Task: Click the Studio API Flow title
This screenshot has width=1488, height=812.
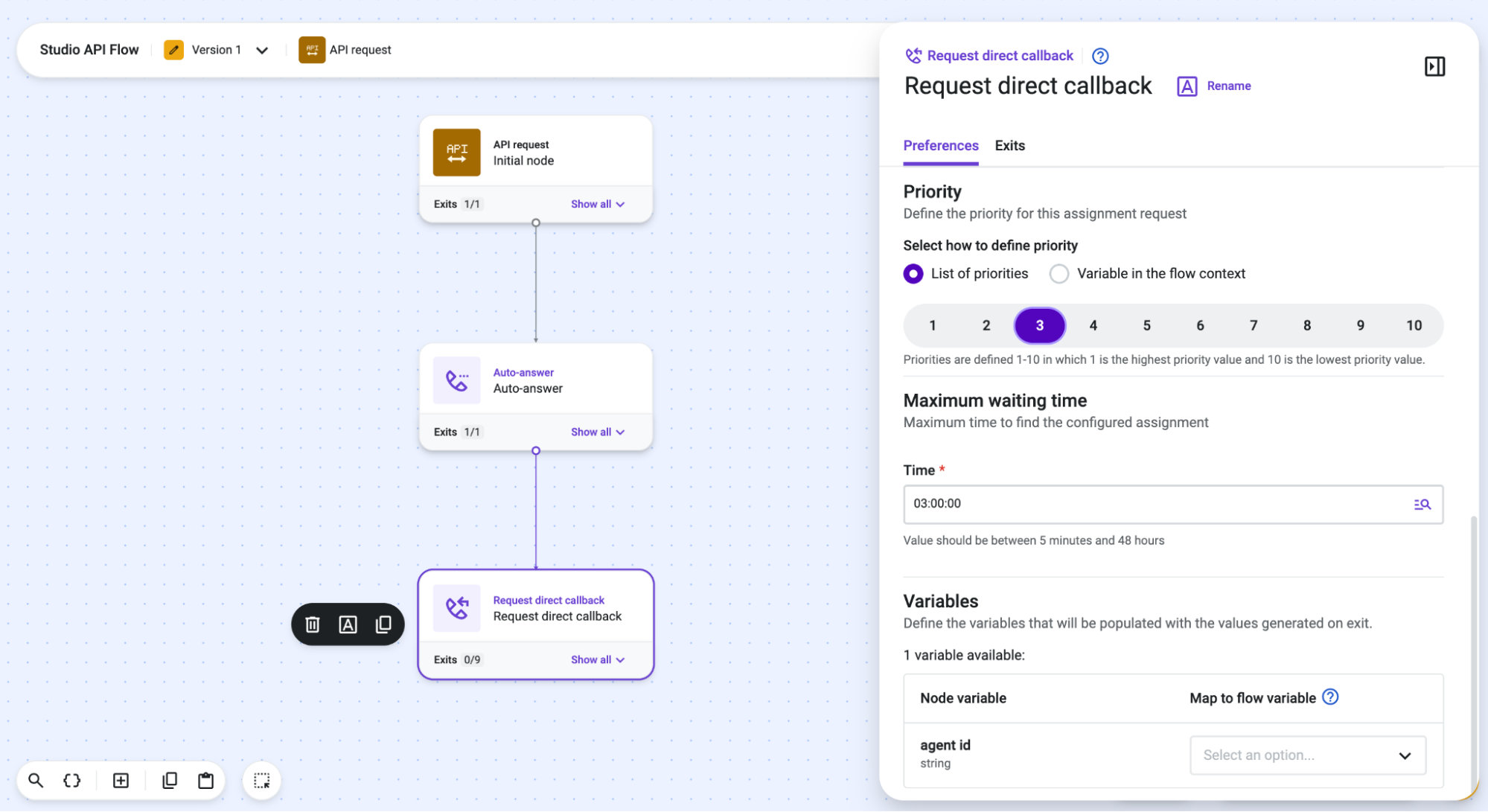Action: 89,50
